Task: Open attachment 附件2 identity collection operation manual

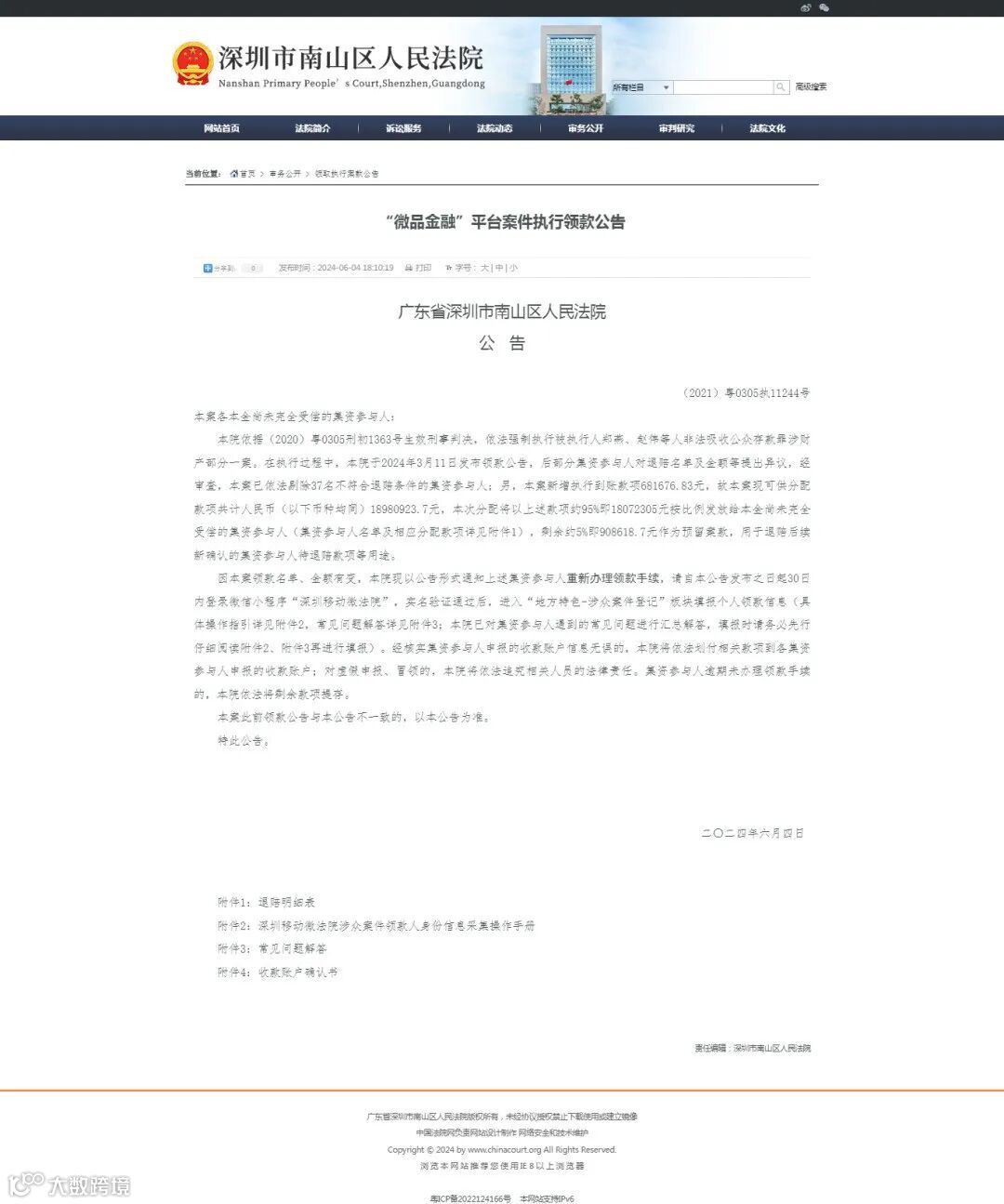Action: point(376,925)
